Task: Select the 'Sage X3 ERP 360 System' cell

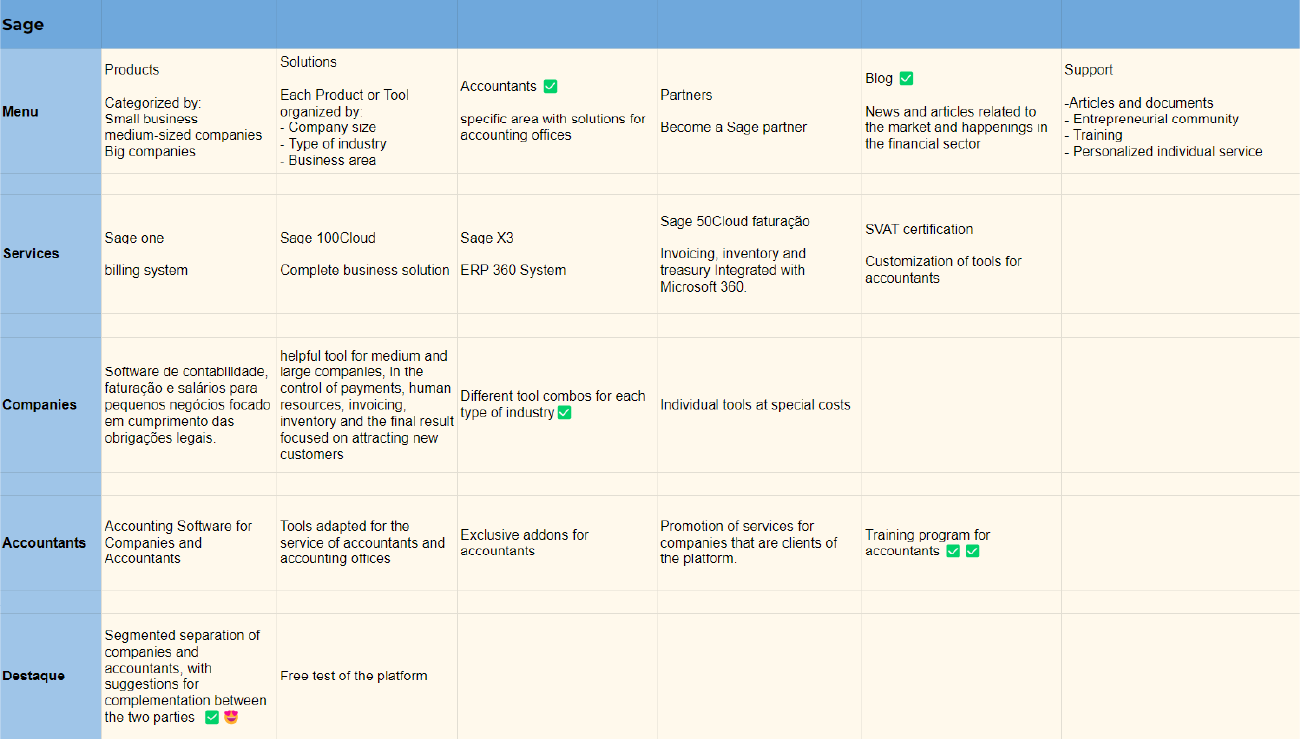Action: [557, 254]
